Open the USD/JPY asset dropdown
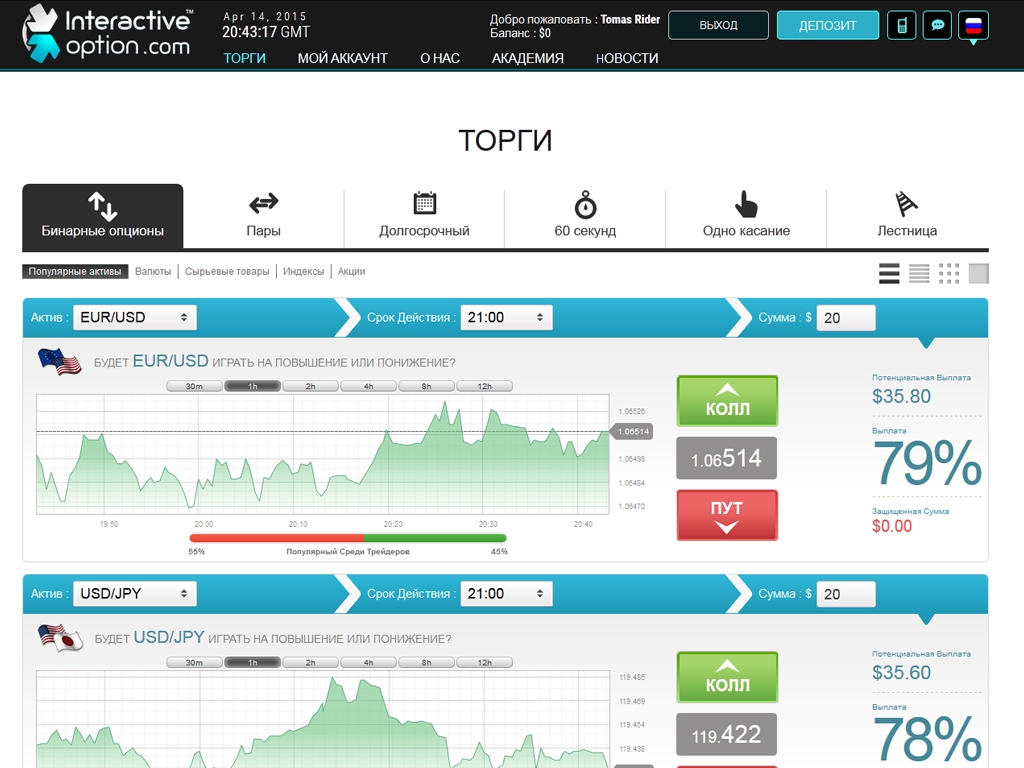The width and height of the screenshot is (1024, 768). click(134, 593)
